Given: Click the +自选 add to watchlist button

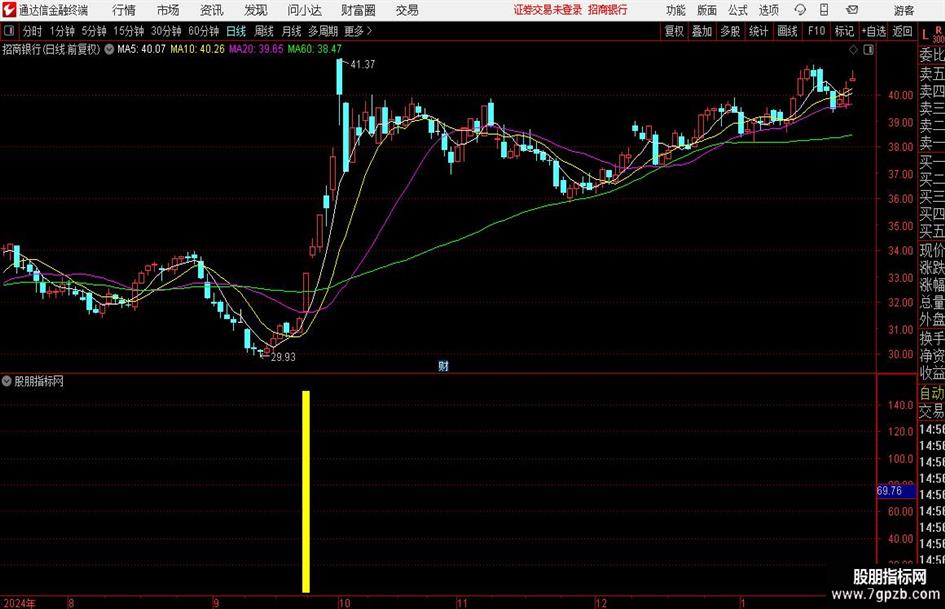Looking at the screenshot, I should coord(874,31).
